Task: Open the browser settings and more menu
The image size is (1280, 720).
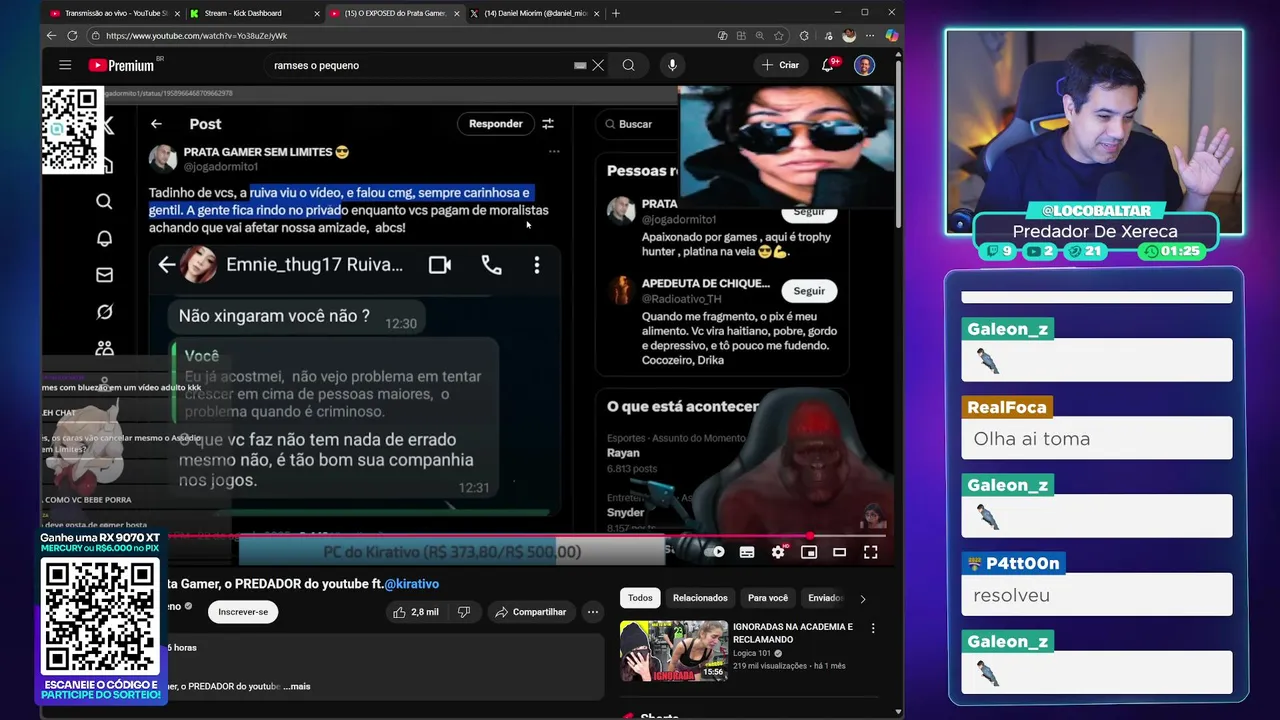Action: pos(868,35)
